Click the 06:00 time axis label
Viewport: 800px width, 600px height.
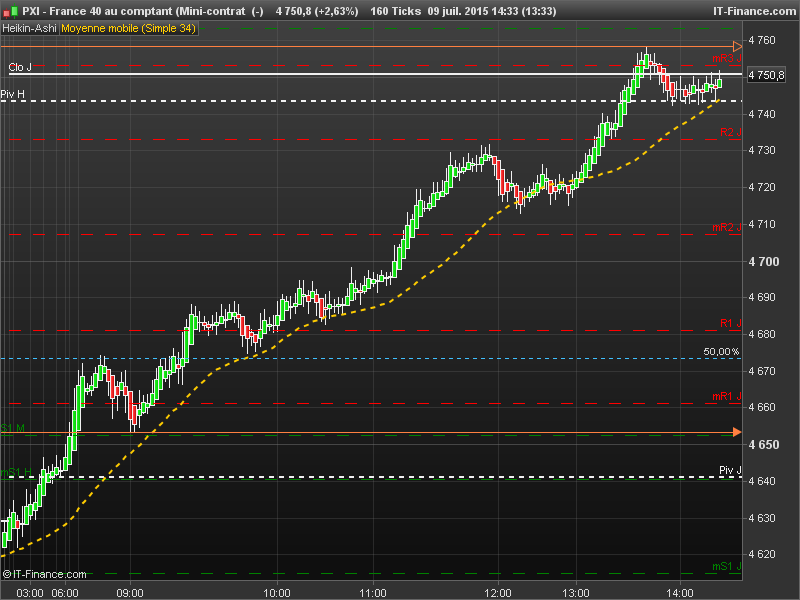click(x=65, y=593)
